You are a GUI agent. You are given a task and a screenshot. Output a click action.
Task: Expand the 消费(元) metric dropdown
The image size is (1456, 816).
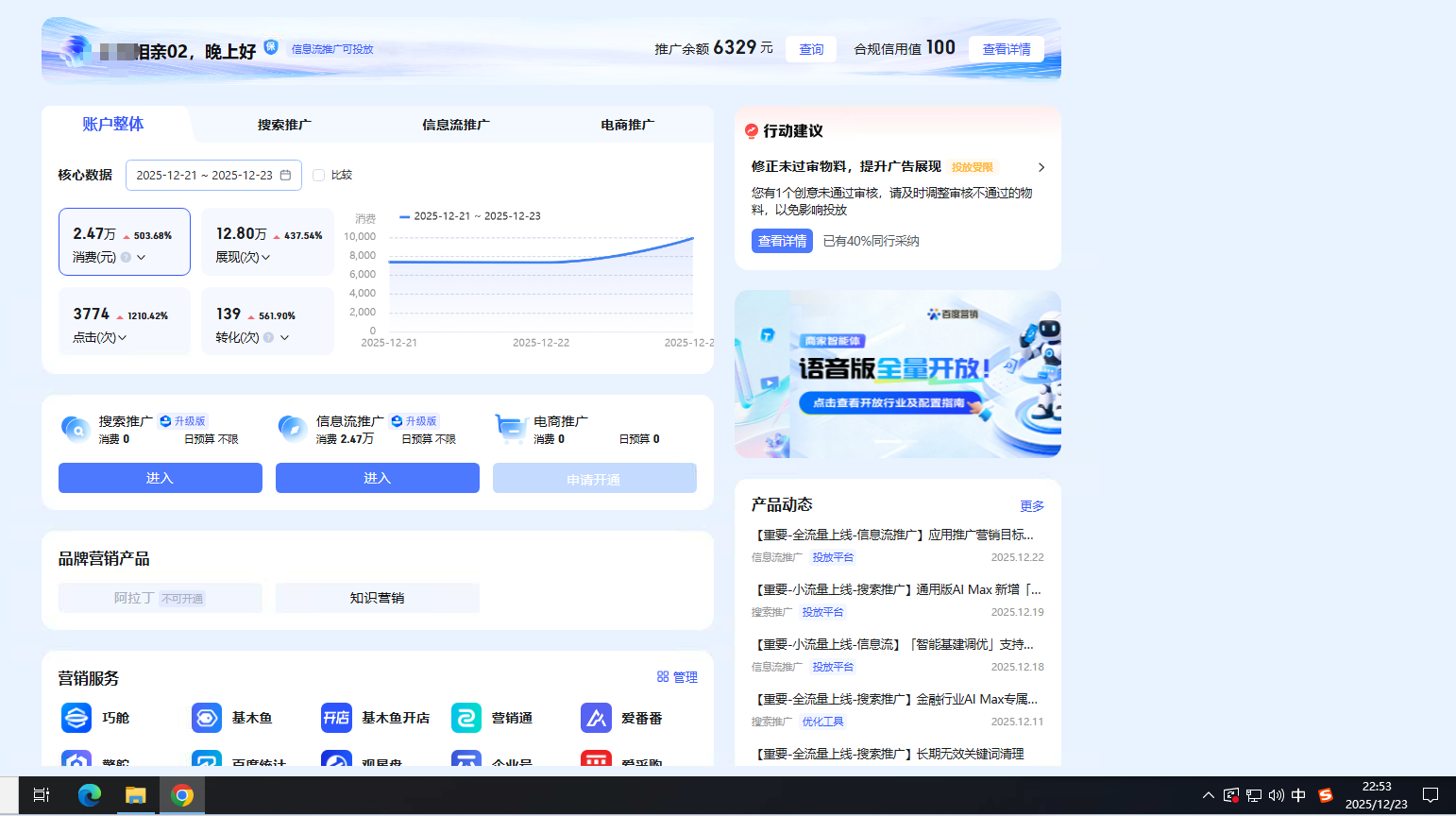coord(142,257)
